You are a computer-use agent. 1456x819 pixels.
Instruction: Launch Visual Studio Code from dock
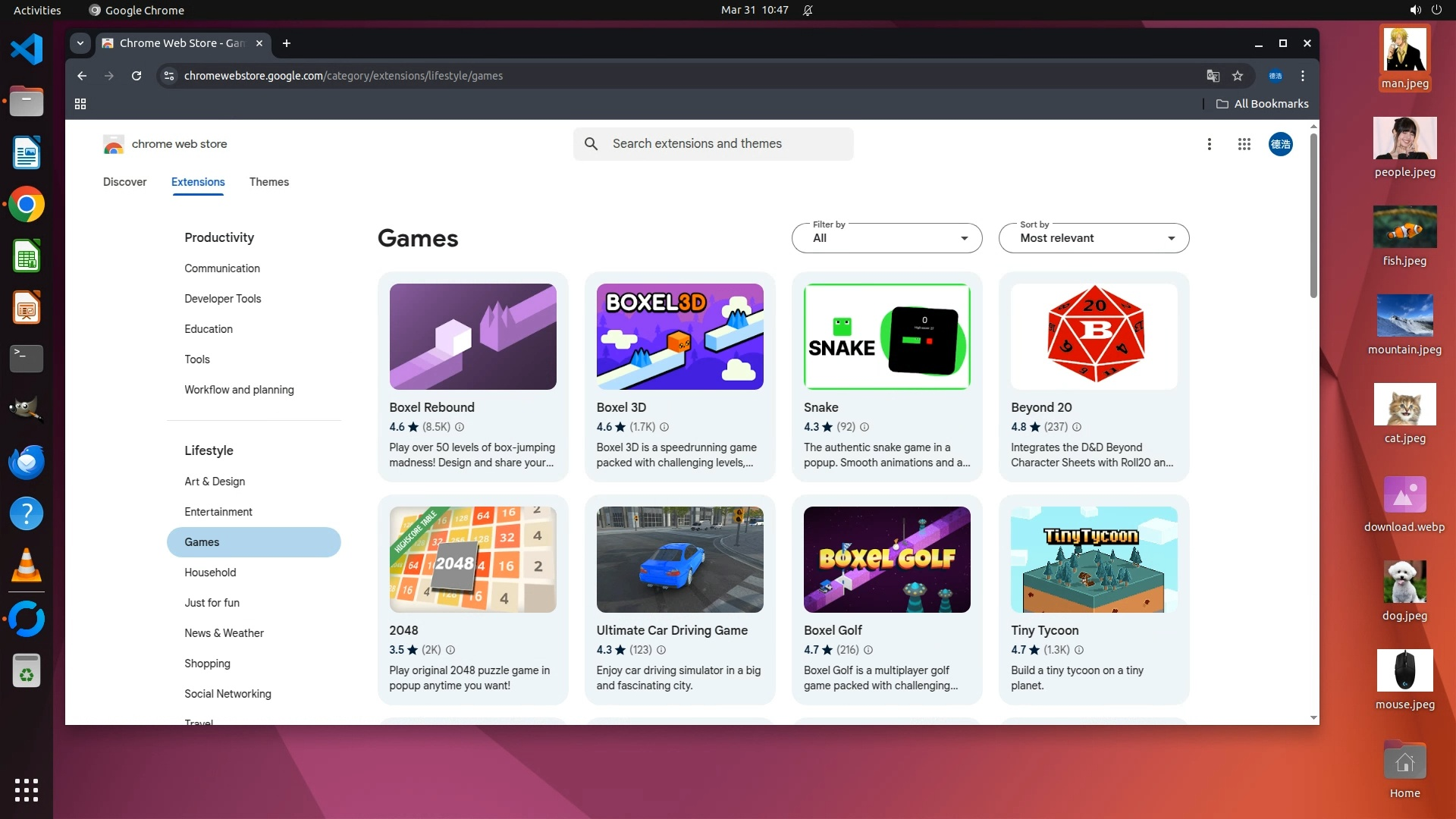[x=27, y=50]
